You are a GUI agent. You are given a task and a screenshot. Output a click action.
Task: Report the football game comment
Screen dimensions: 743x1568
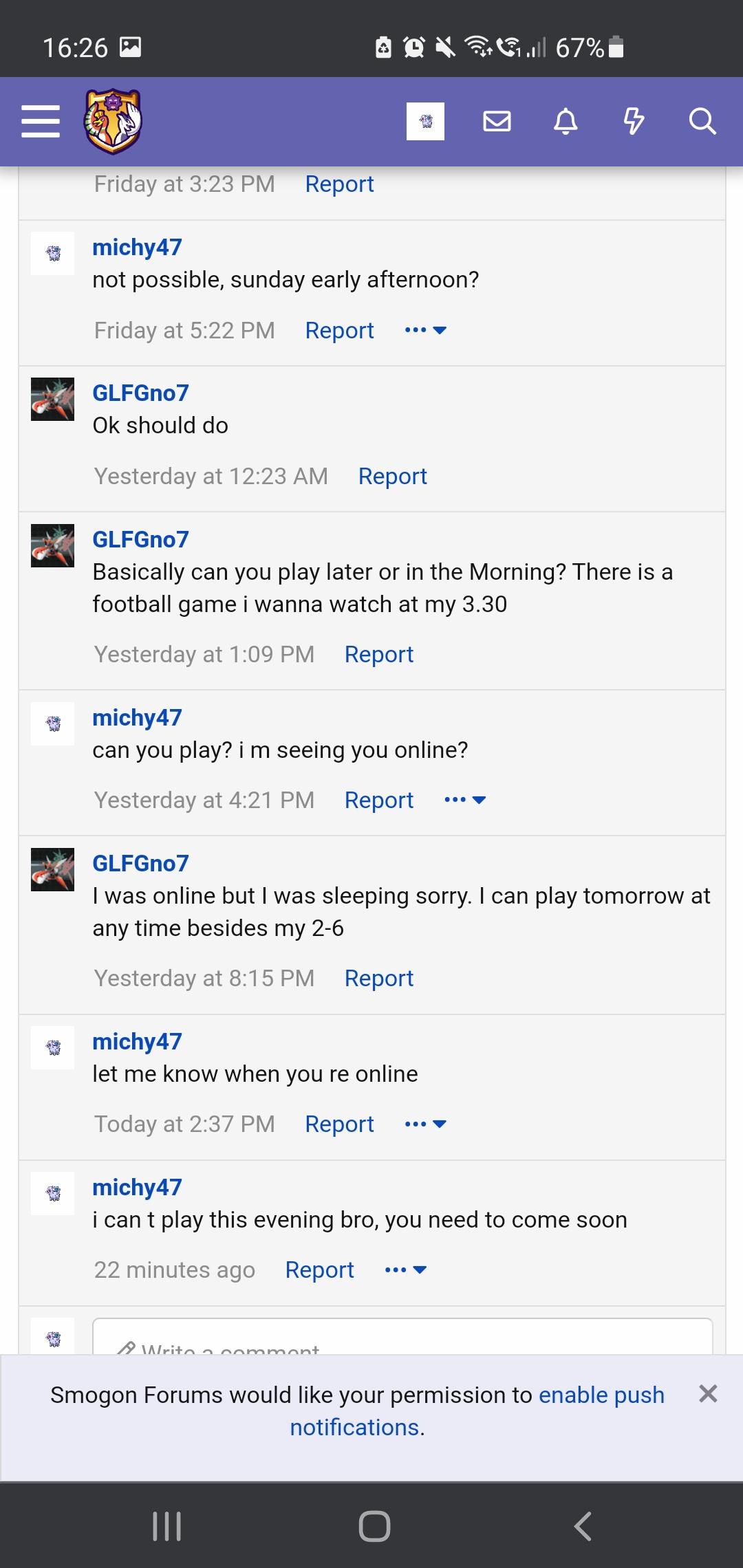click(379, 655)
